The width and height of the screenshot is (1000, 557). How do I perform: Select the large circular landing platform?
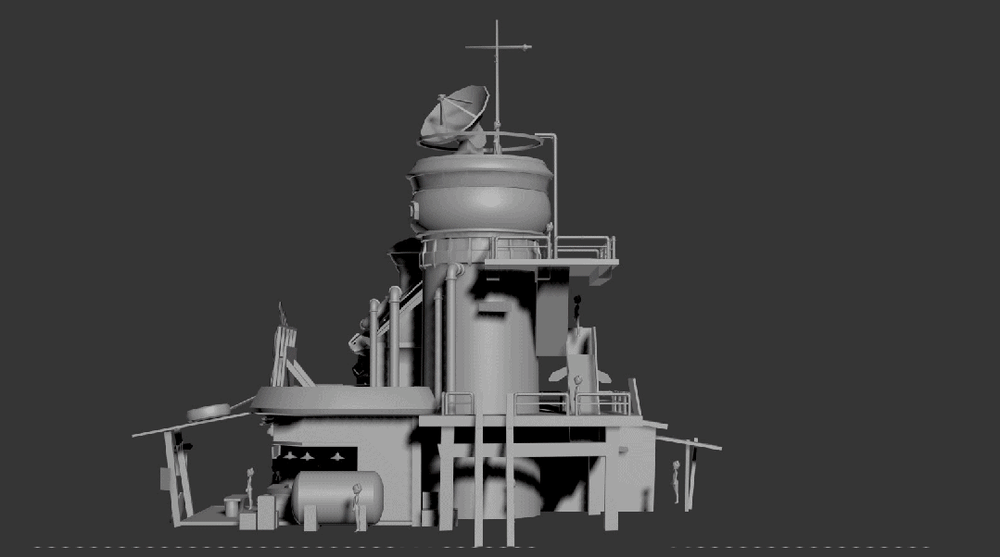coord(343,399)
